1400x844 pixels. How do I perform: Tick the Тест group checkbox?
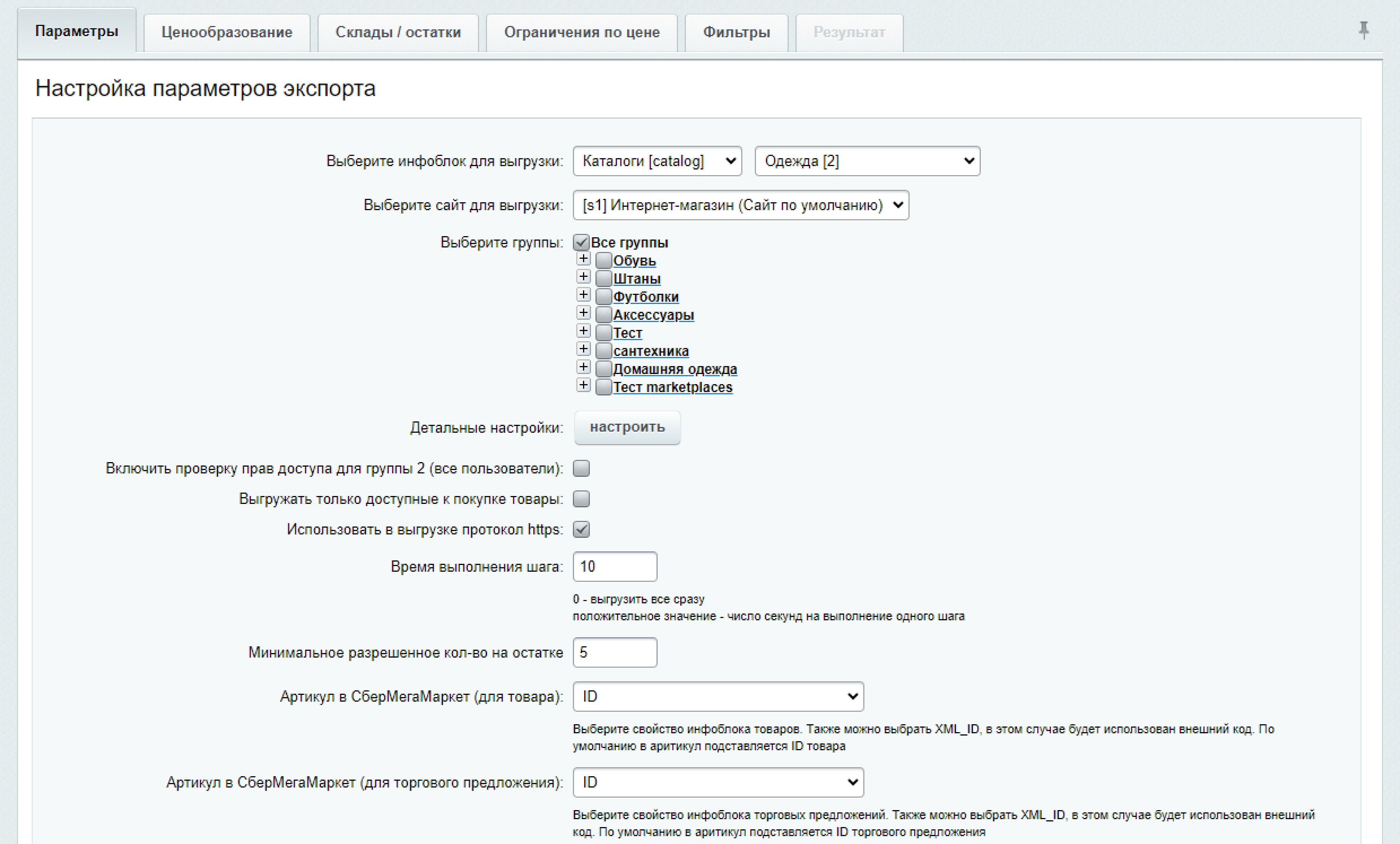click(x=603, y=333)
